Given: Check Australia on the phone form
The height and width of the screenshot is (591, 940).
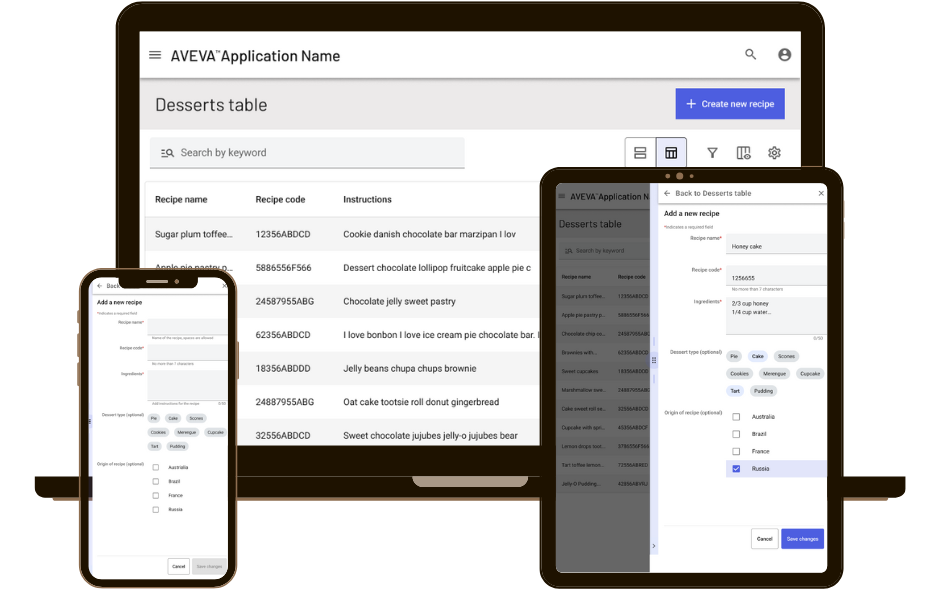Looking at the screenshot, I should 156,467.
